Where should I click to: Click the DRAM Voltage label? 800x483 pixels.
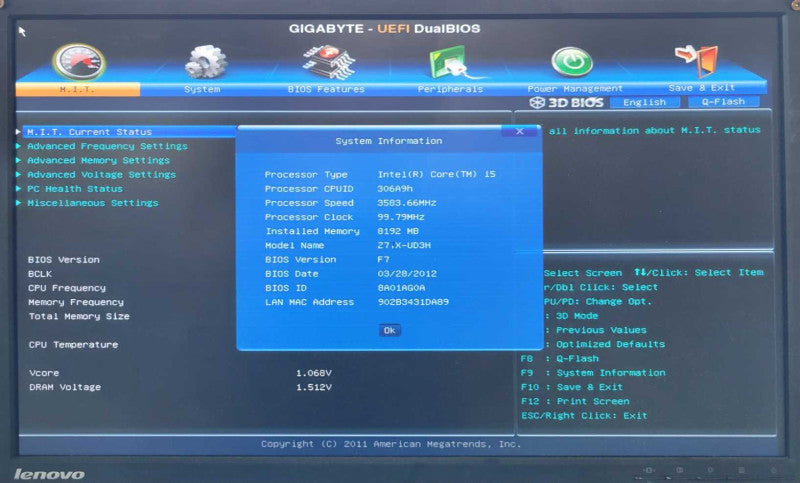tap(65, 387)
